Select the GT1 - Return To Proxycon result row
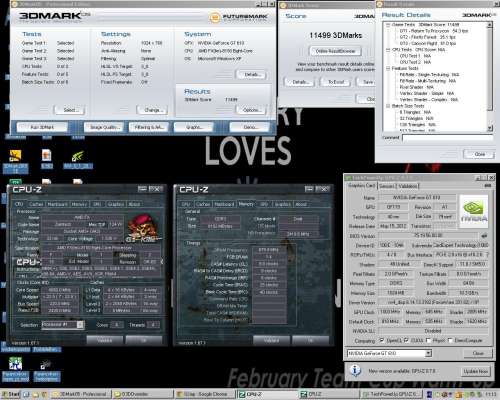The height and width of the screenshot is (400, 500). 434,31
